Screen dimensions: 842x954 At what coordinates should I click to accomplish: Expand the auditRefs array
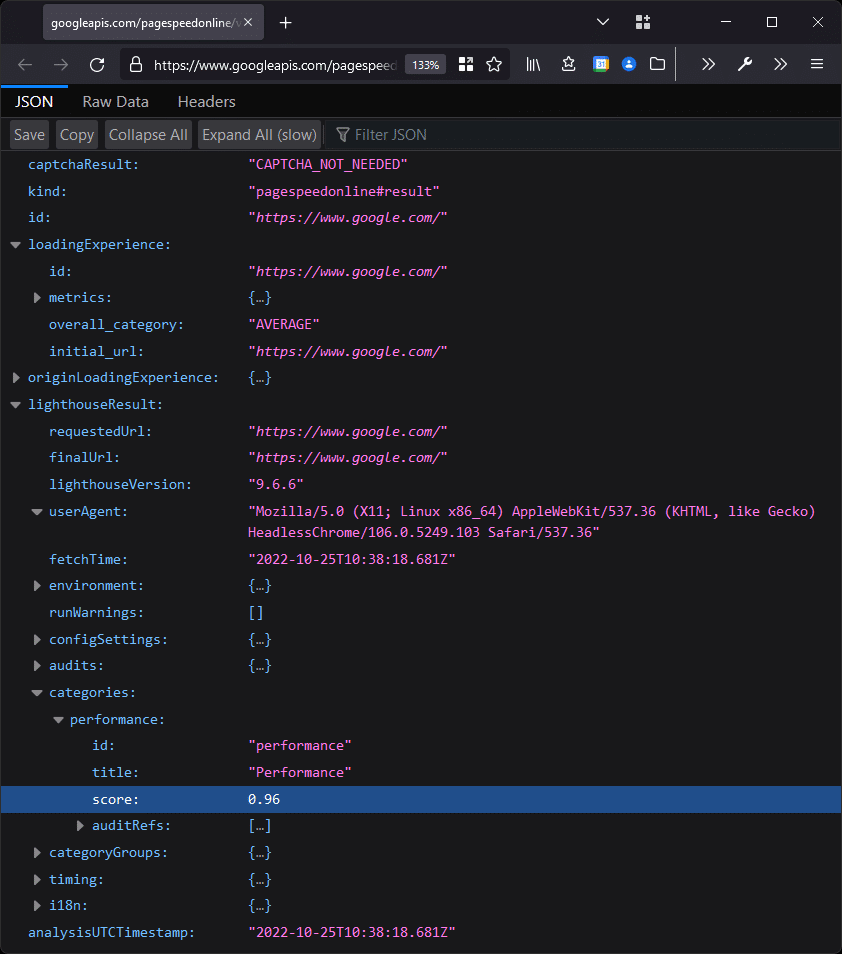point(80,825)
